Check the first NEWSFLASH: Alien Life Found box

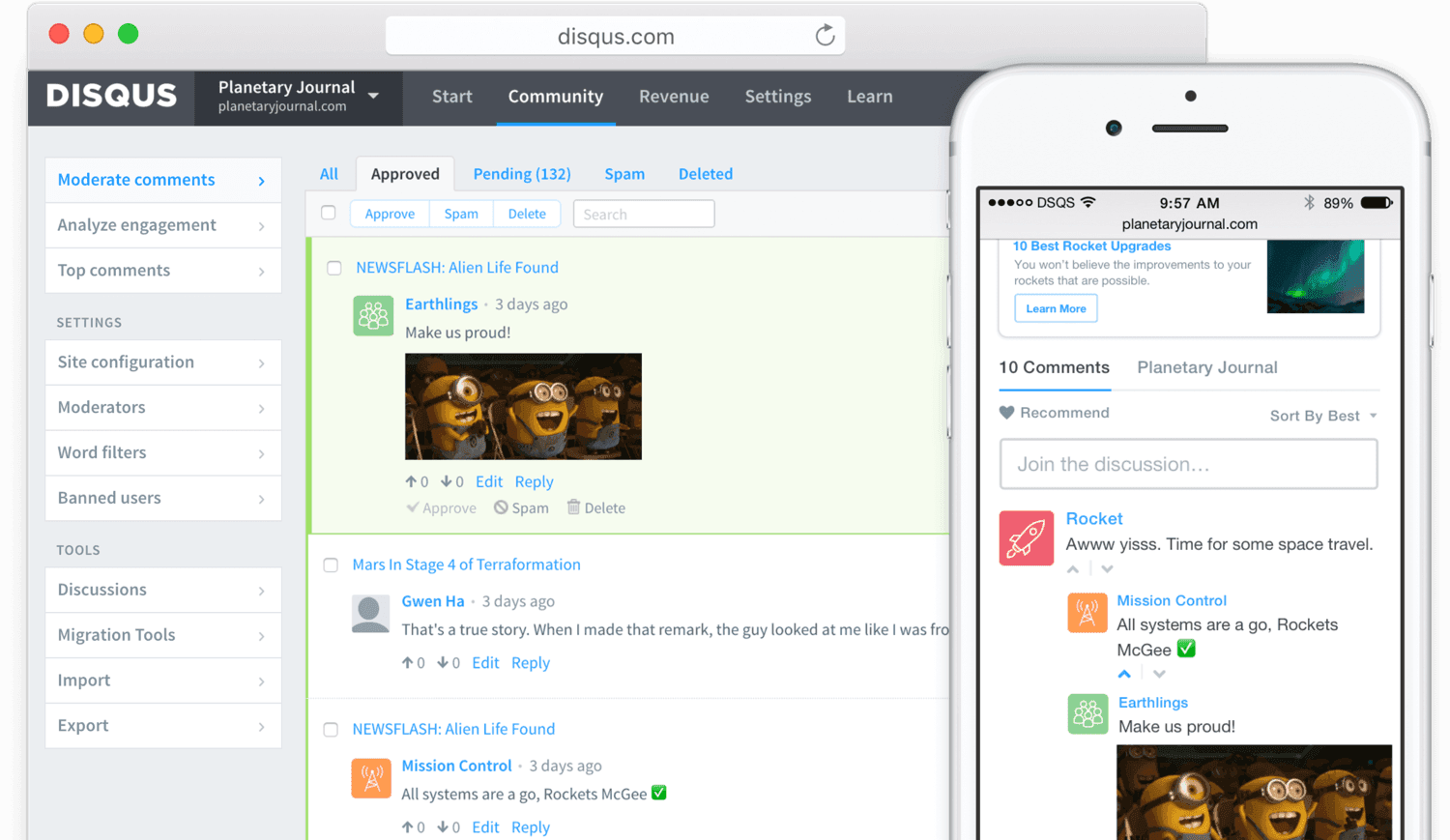[x=334, y=268]
